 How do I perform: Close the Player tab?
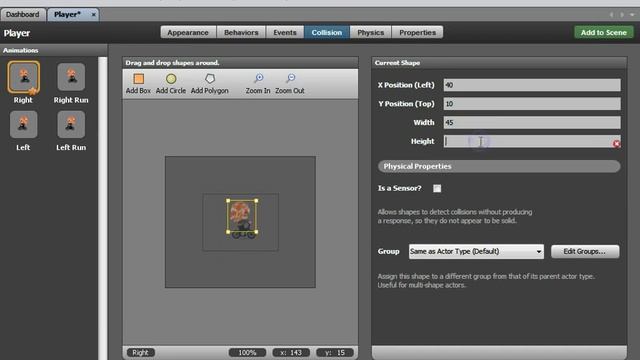point(93,15)
